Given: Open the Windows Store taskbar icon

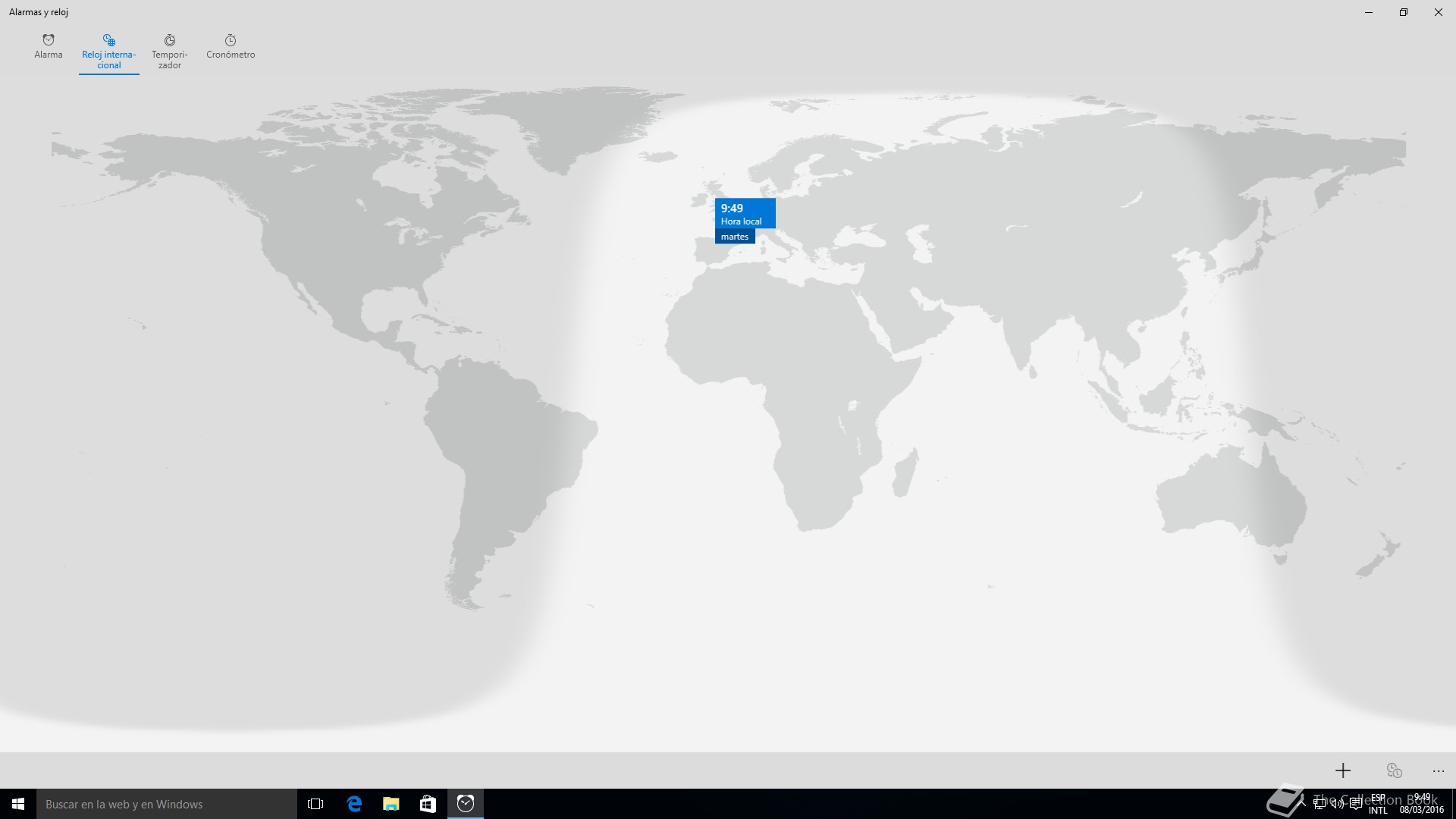Looking at the screenshot, I should pyautogui.click(x=428, y=804).
